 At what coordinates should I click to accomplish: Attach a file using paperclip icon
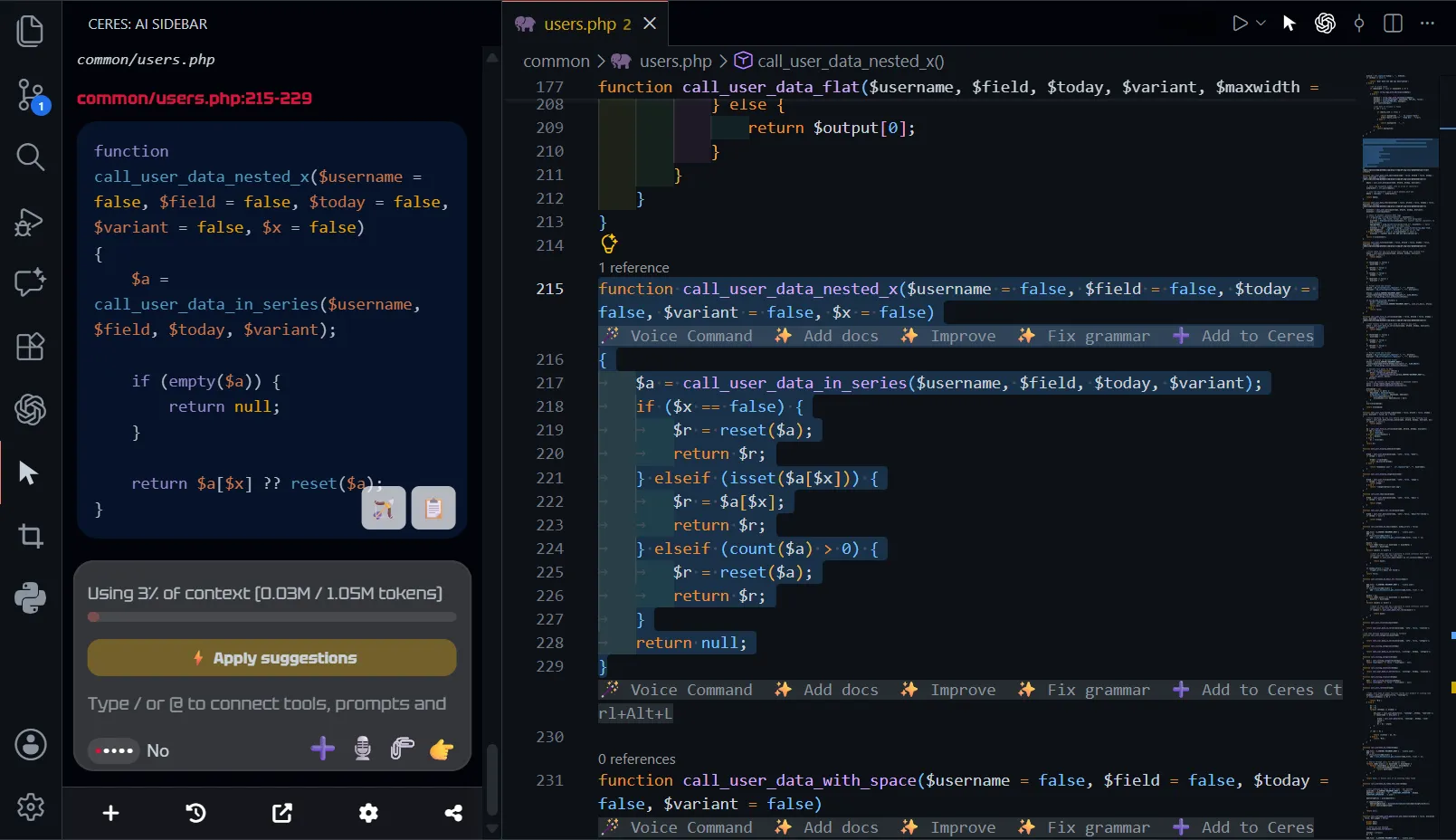coord(402,749)
